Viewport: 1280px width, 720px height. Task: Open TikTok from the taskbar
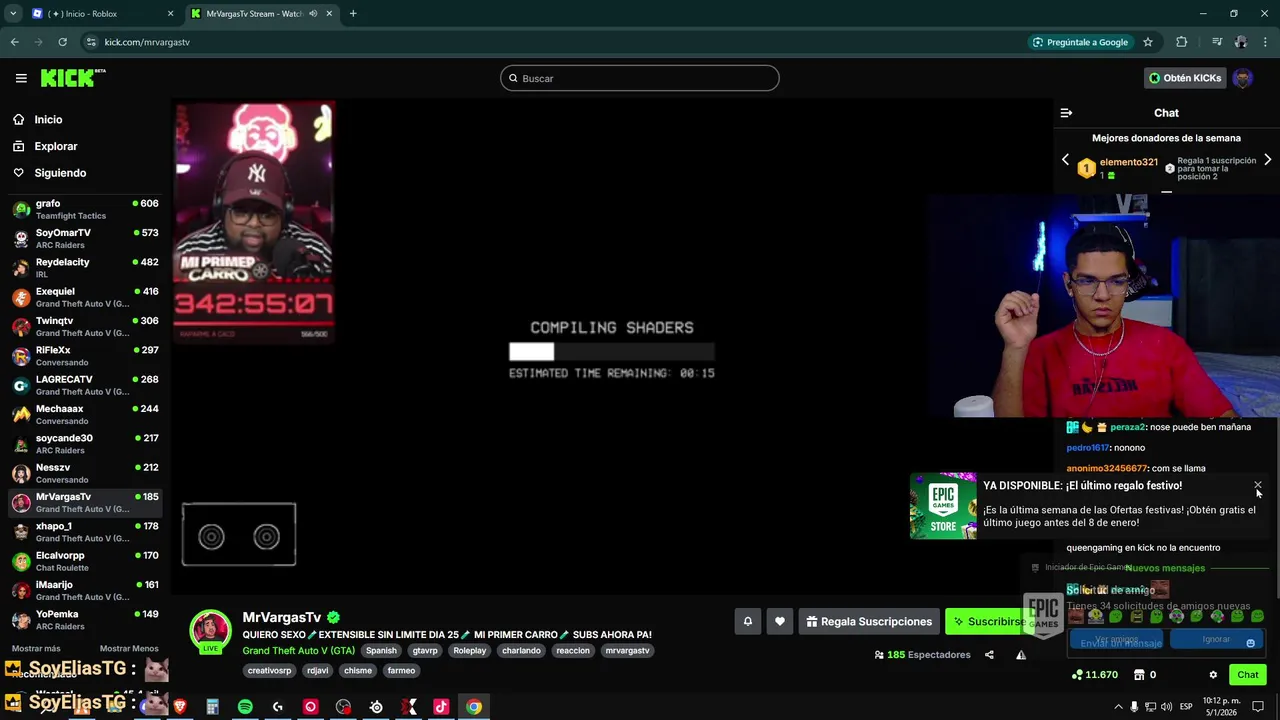point(441,707)
